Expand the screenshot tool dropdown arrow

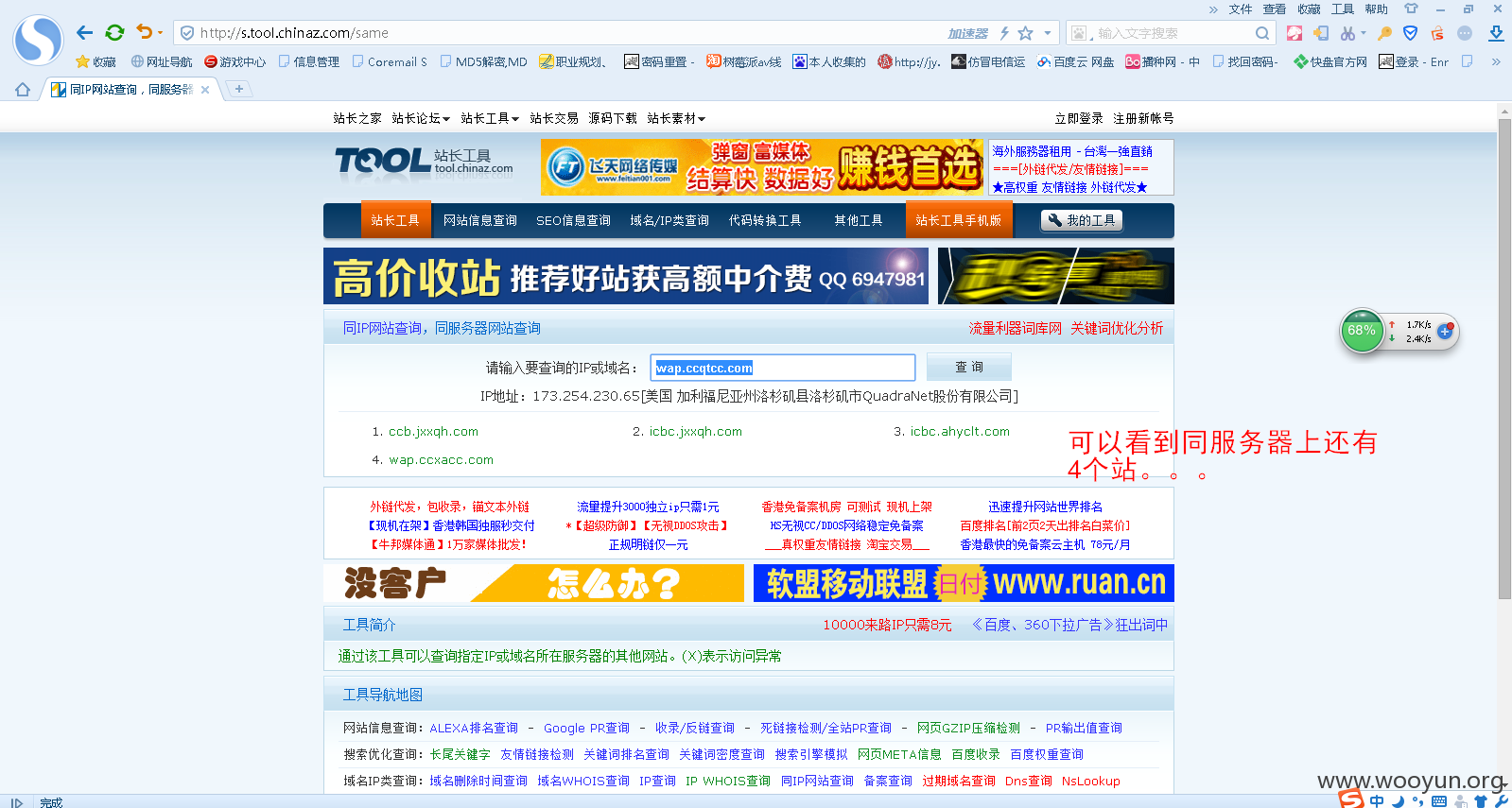point(1364,33)
